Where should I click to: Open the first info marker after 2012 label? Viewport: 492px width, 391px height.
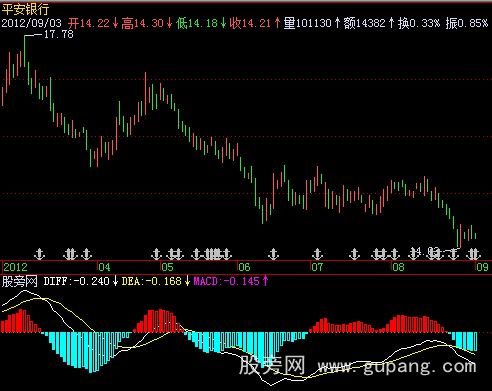point(40,254)
